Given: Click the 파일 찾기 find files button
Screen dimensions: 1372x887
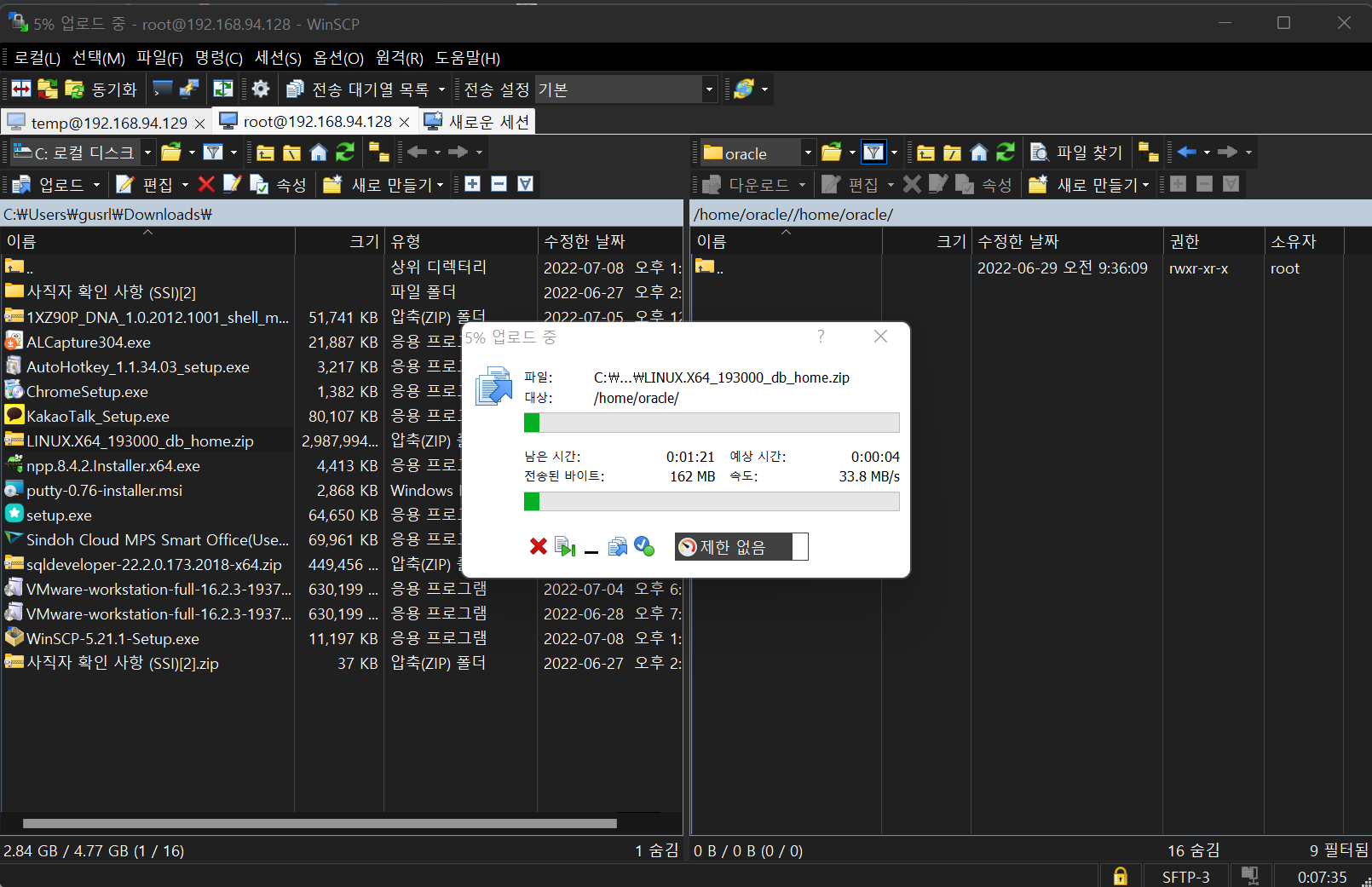Looking at the screenshot, I should pos(1077,153).
